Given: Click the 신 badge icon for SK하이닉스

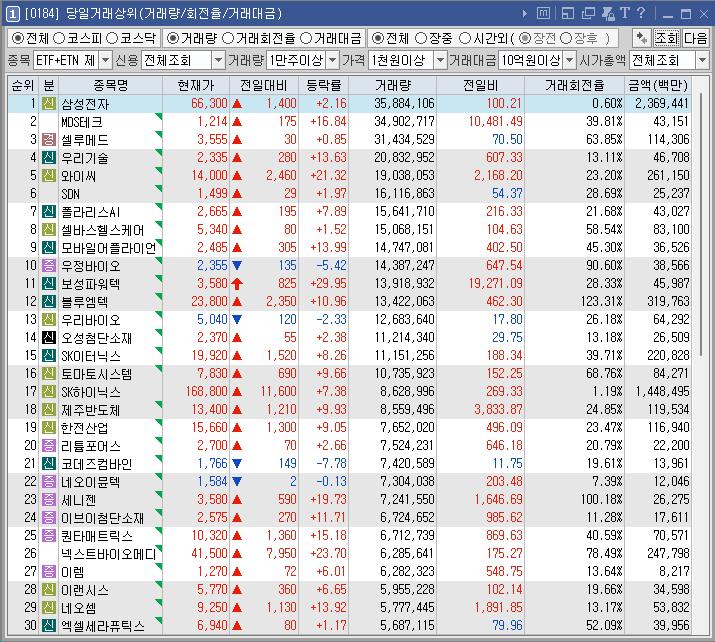Looking at the screenshot, I should click(49, 392).
